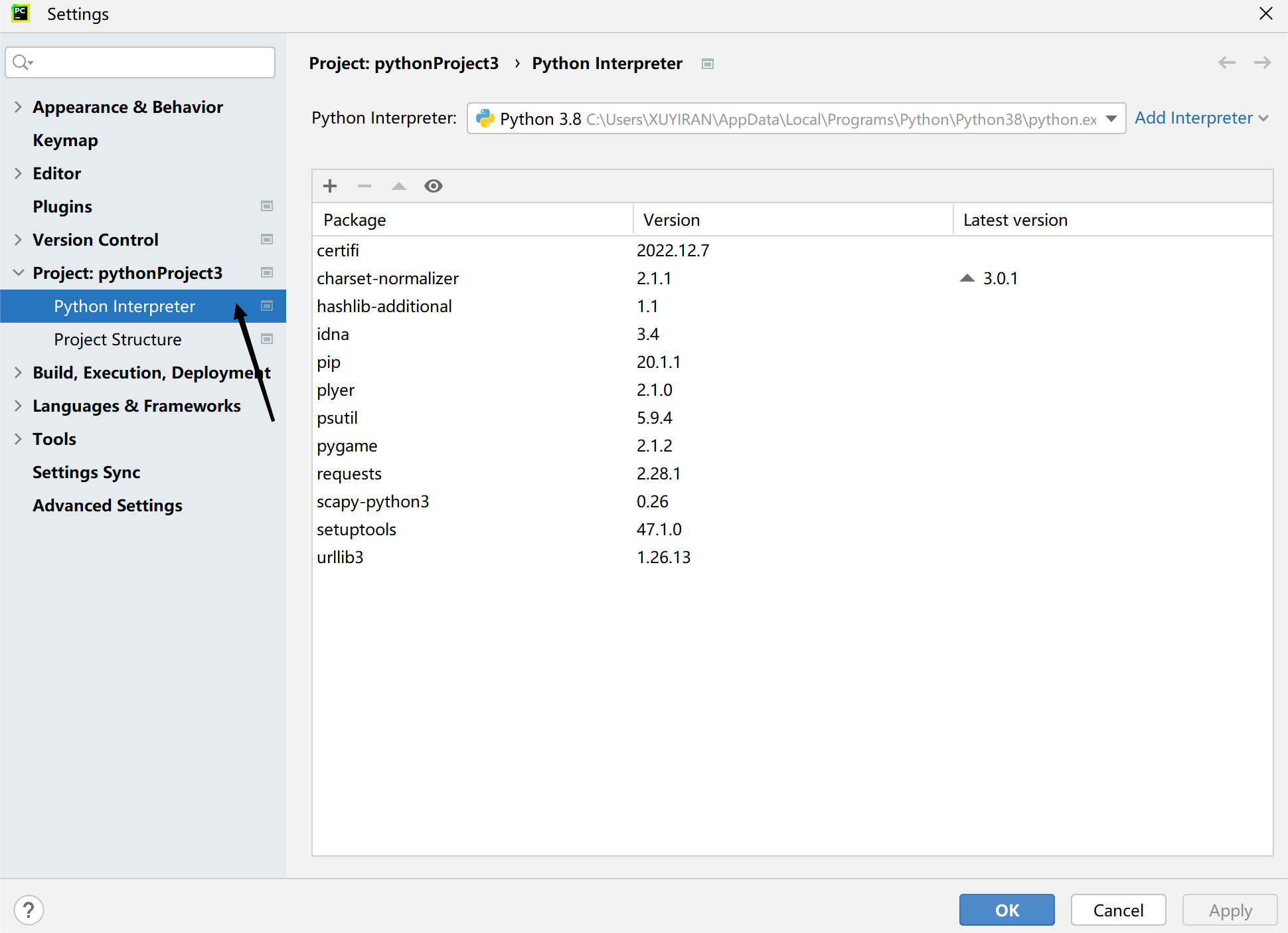Image resolution: width=1288 pixels, height=933 pixels.
Task: Click the project-level icon beside Plugins
Action: (x=267, y=207)
